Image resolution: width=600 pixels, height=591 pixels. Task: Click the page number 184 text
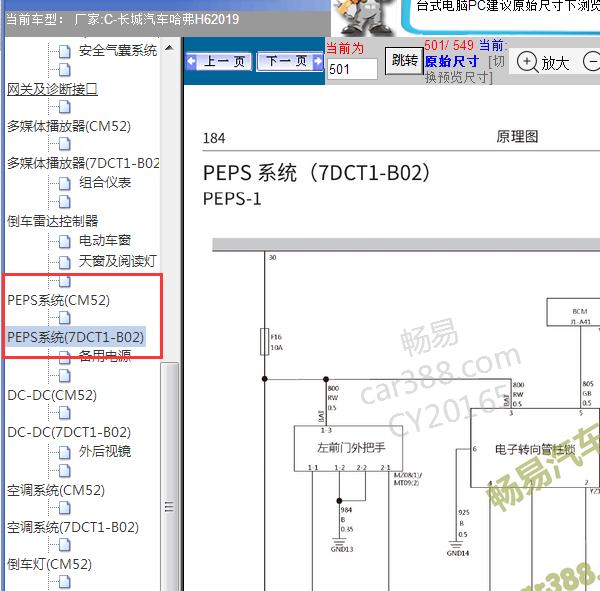pyautogui.click(x=214, y=138)
